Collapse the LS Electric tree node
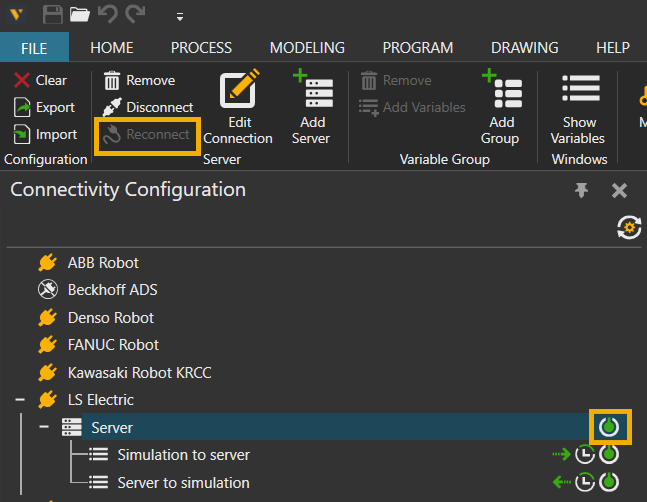647x502 pixels. (20, 400)
